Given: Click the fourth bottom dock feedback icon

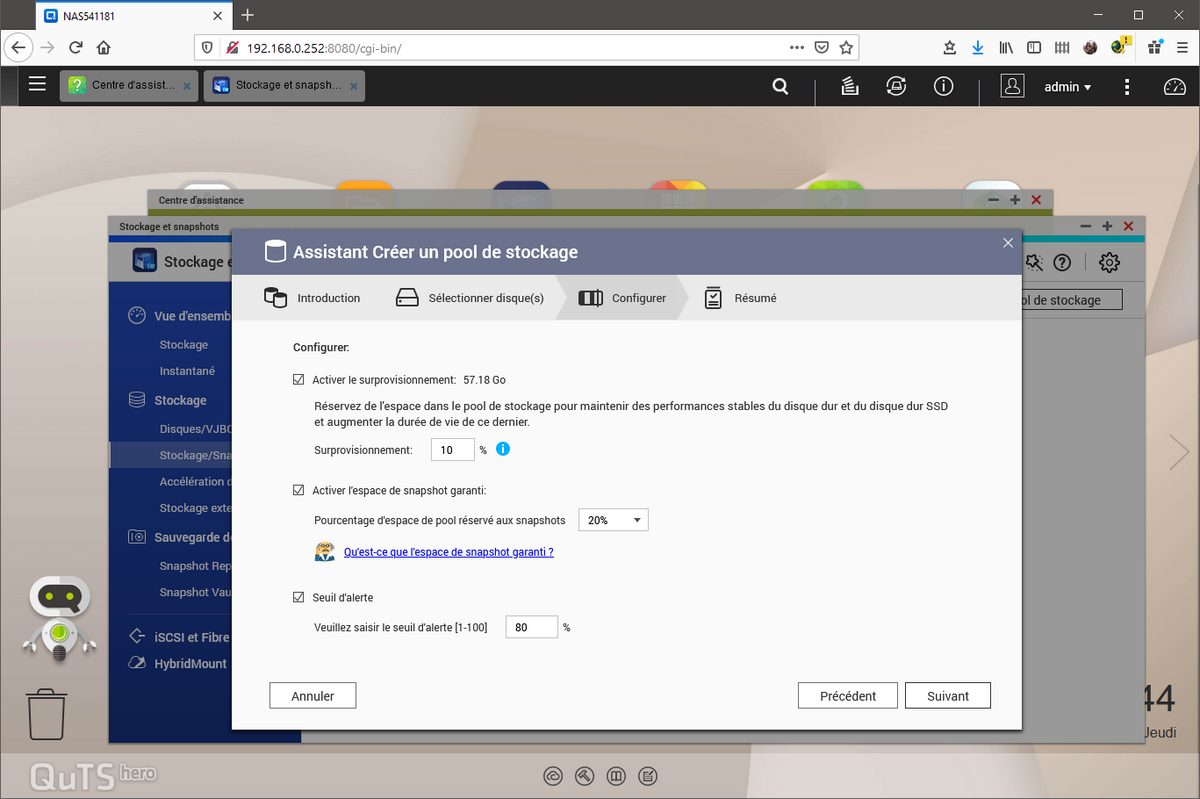Looking at the screenshot, I should click(648, 776).
